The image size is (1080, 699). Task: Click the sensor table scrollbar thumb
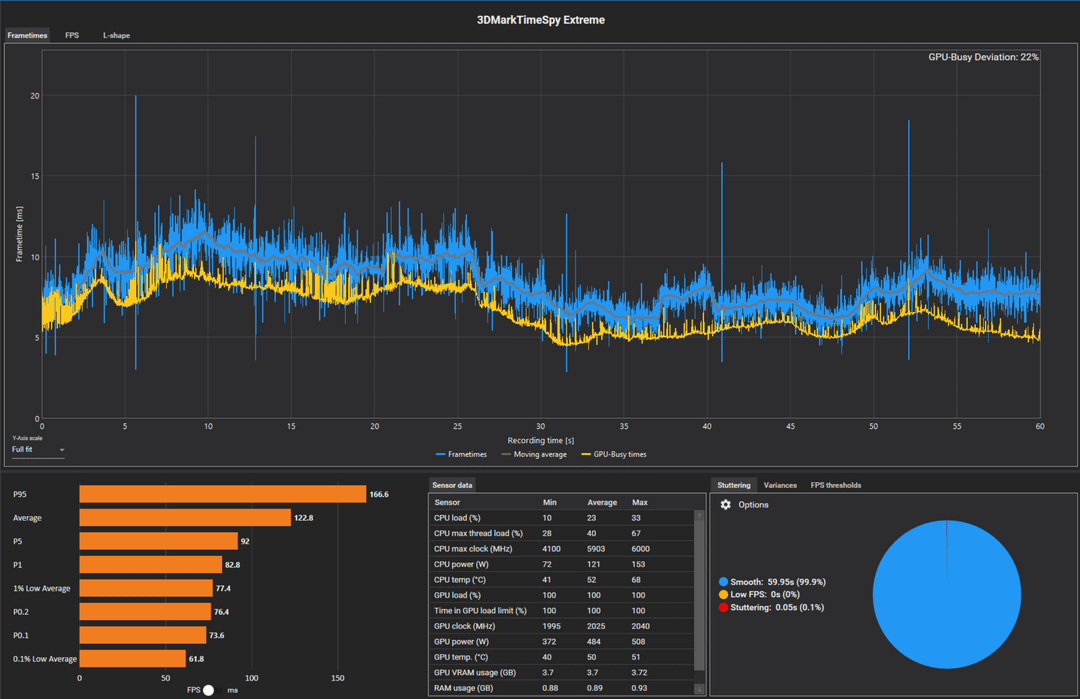coord(700,596)
